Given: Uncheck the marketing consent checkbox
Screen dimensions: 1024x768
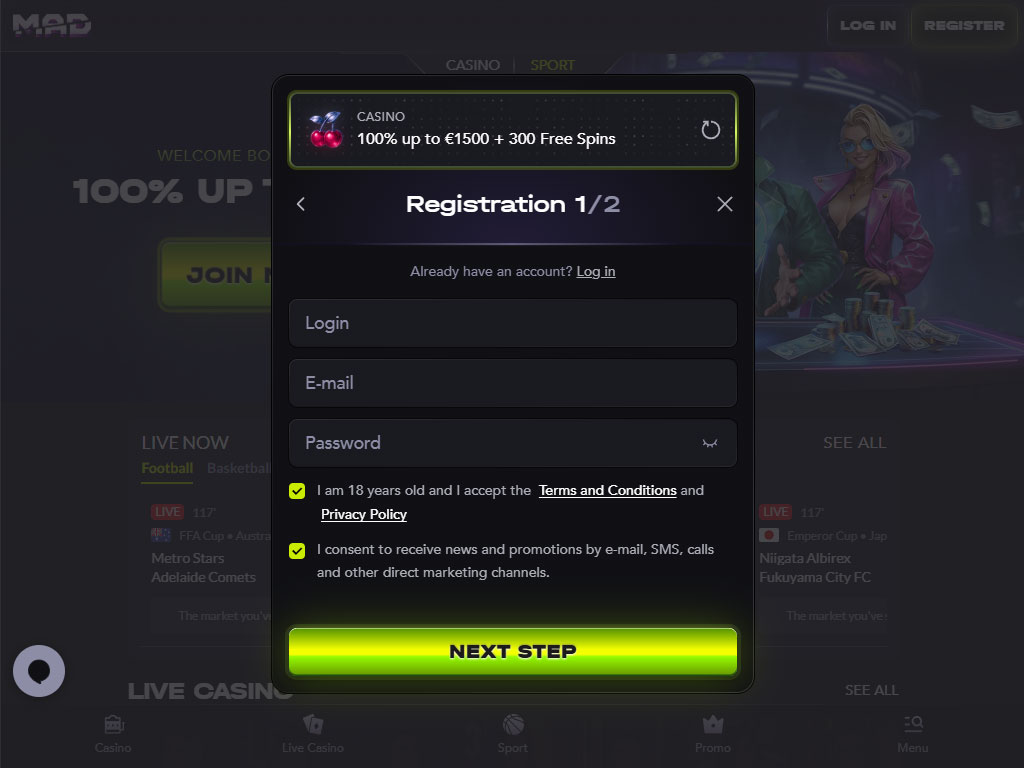Looking at the screenshot, I should pyautogui.click(x=297, y=551).
